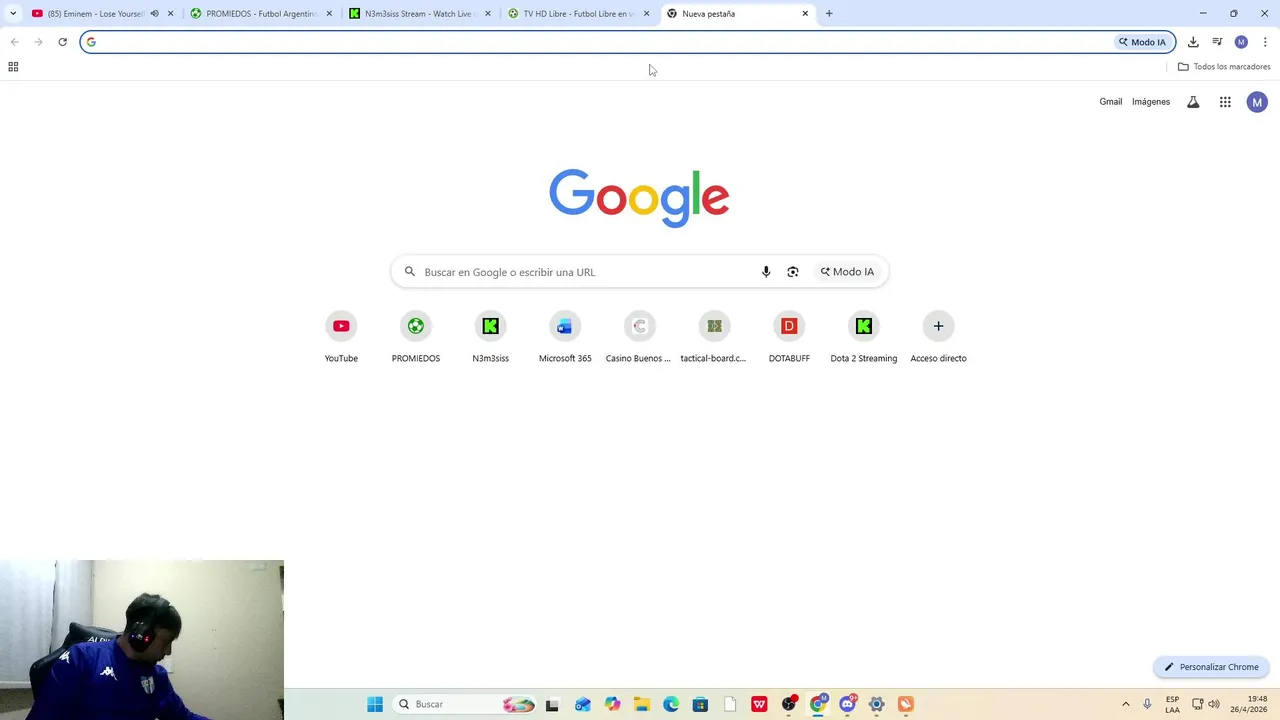Image resolution: width=1280 pixels, height=720 pixels.
Task: Show hidden system tray icons
Action: pyautogui.click(x=1125, y=704)
